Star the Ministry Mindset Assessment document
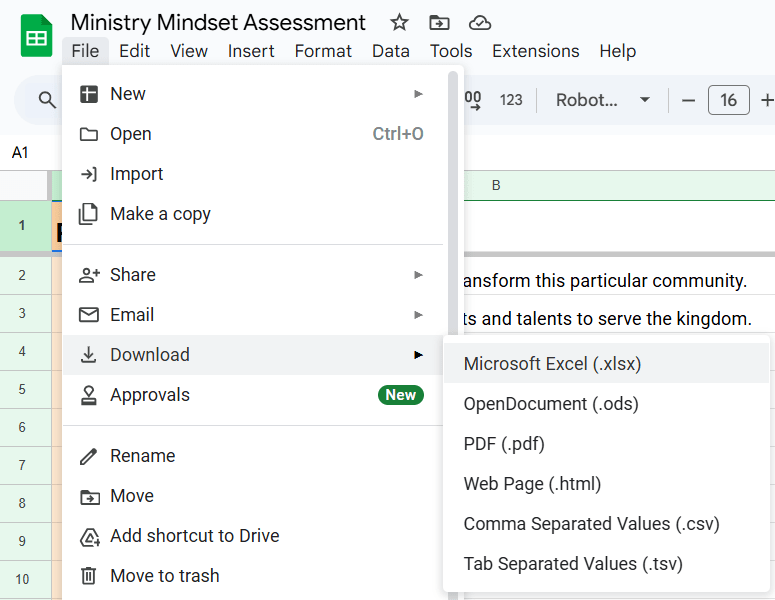The height and width of the screenshot is (600, 775). [x=399, y=22]
